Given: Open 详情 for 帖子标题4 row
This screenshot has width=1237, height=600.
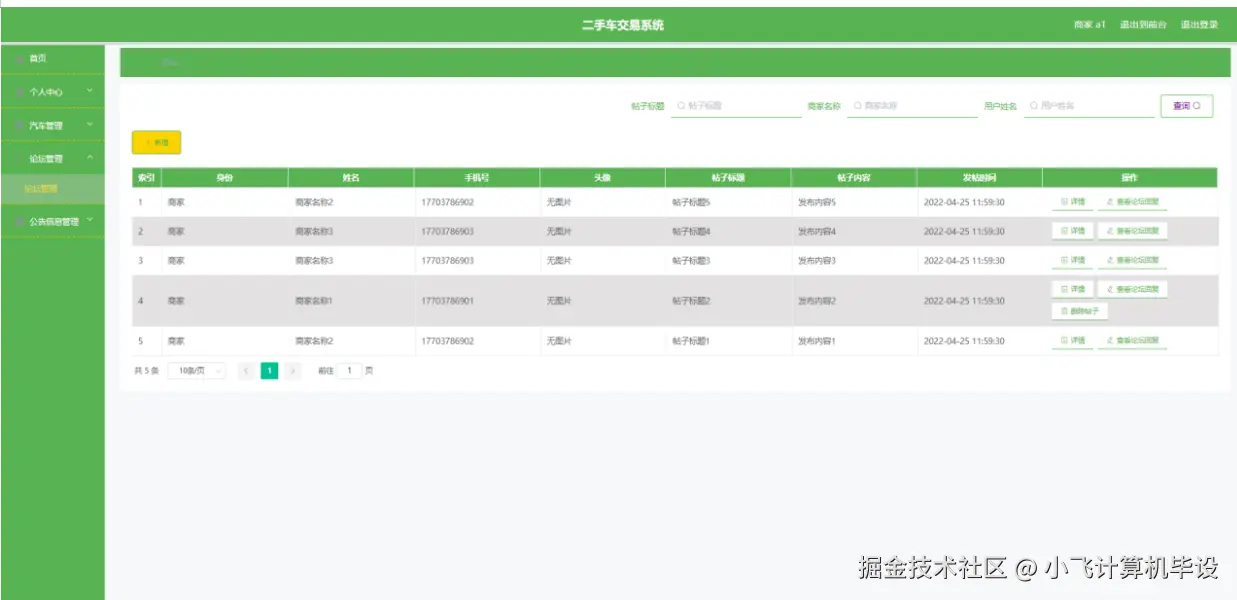Looking at the screenshot, I should pyautogui.click(x=1072, y=231).
